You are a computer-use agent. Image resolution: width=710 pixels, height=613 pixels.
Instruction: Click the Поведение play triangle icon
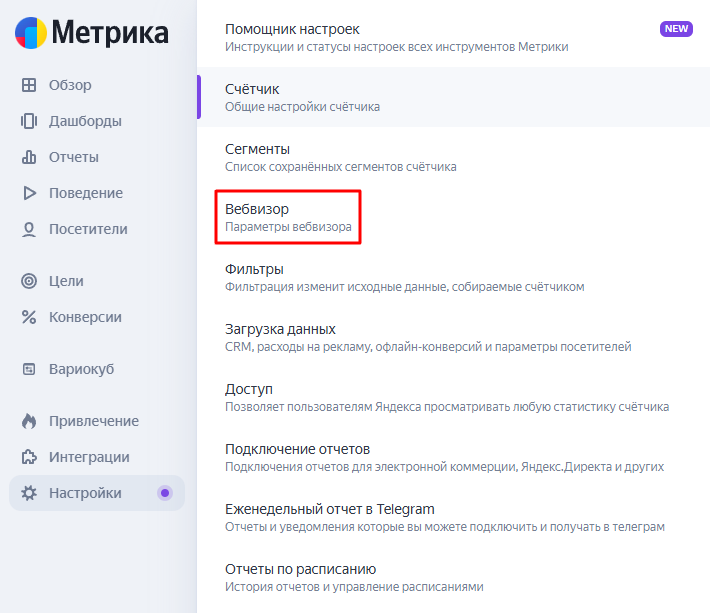point(29,193)
